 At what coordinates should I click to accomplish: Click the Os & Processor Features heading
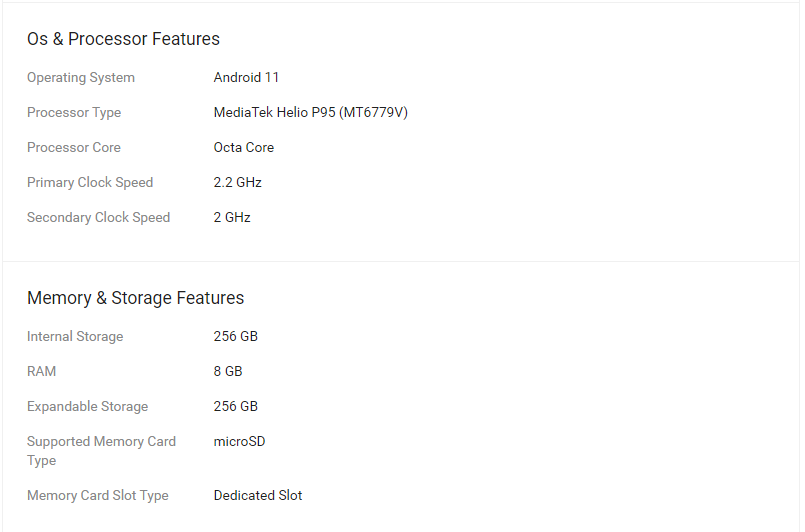(123, 39)
